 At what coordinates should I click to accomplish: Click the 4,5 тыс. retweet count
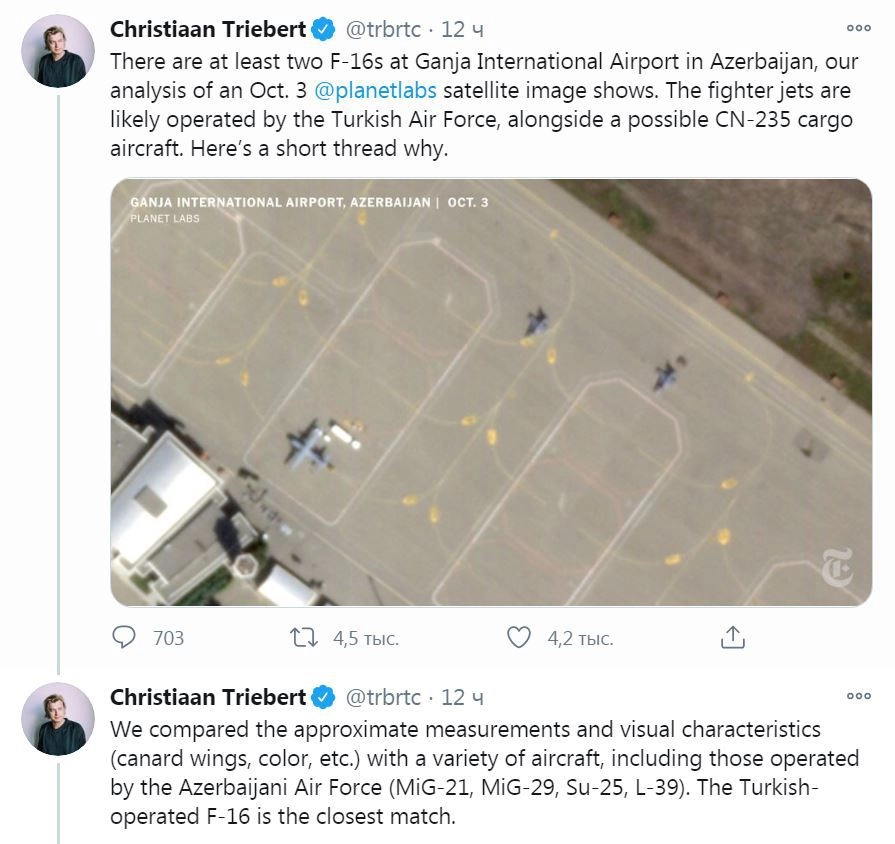[x=365, y=638]
